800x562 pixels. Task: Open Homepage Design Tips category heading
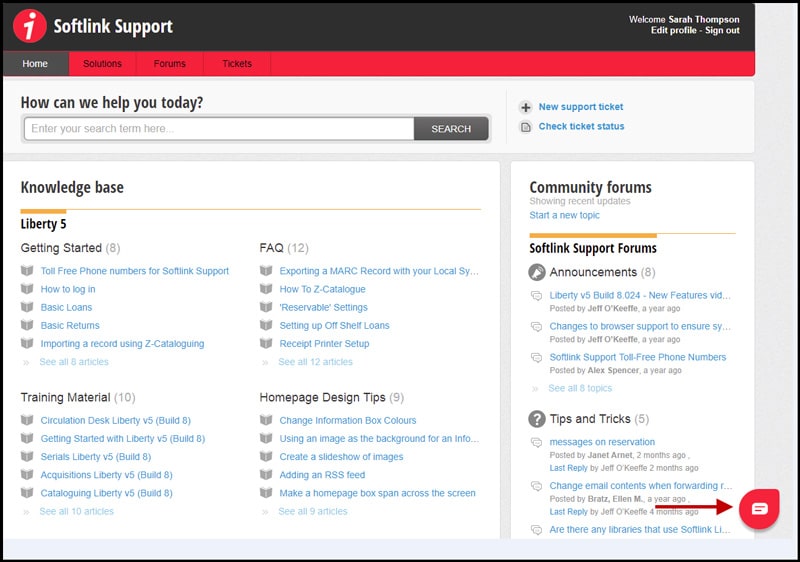click(x=322, y=398)
